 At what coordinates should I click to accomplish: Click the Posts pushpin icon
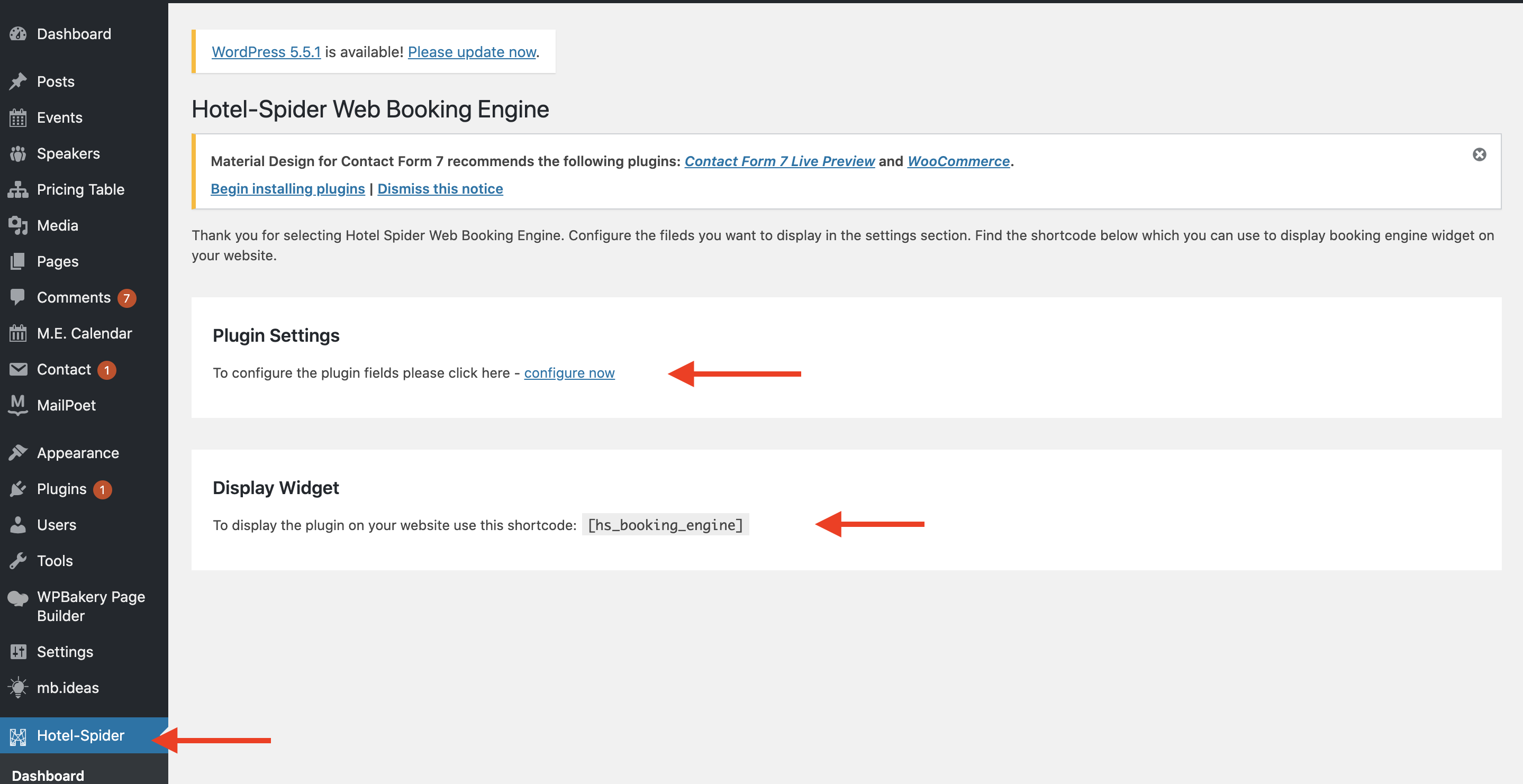click(x=18, y=81)
